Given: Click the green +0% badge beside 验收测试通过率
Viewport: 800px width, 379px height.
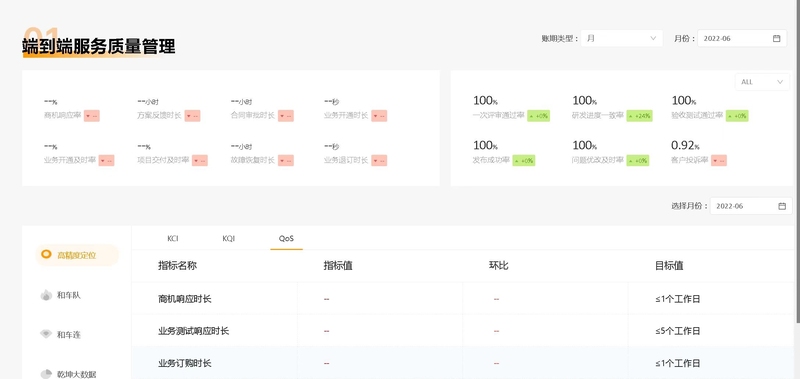Looking at the screenshot, I should coord(737,116).
